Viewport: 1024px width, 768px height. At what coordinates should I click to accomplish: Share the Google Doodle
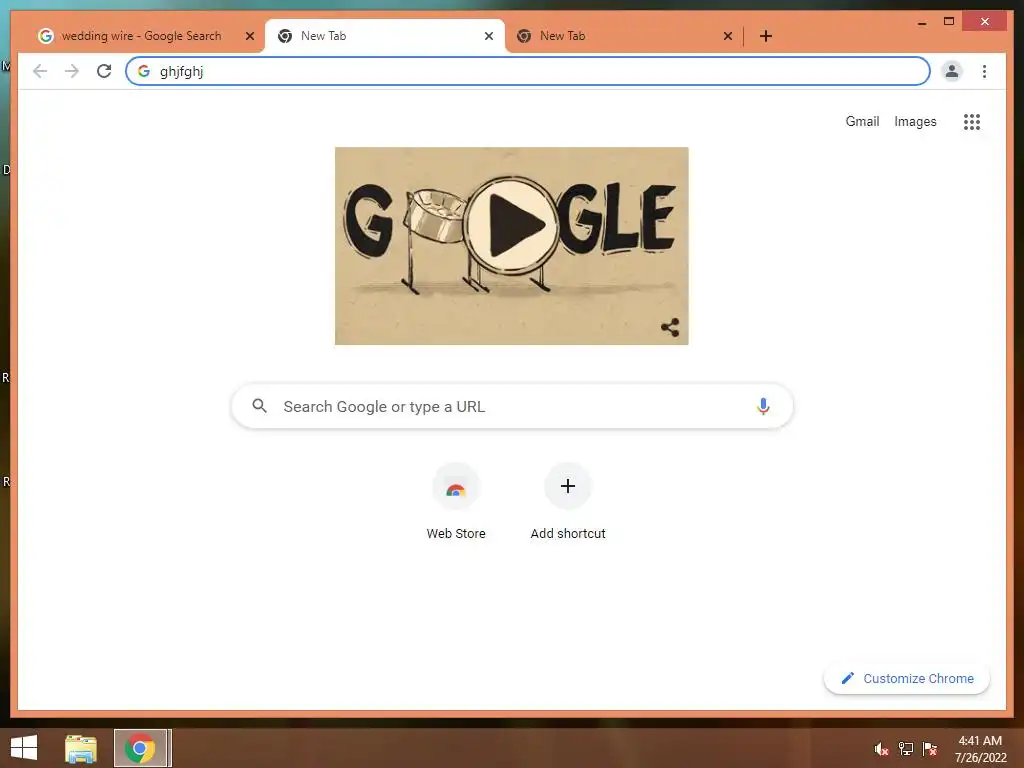(670, 327)
